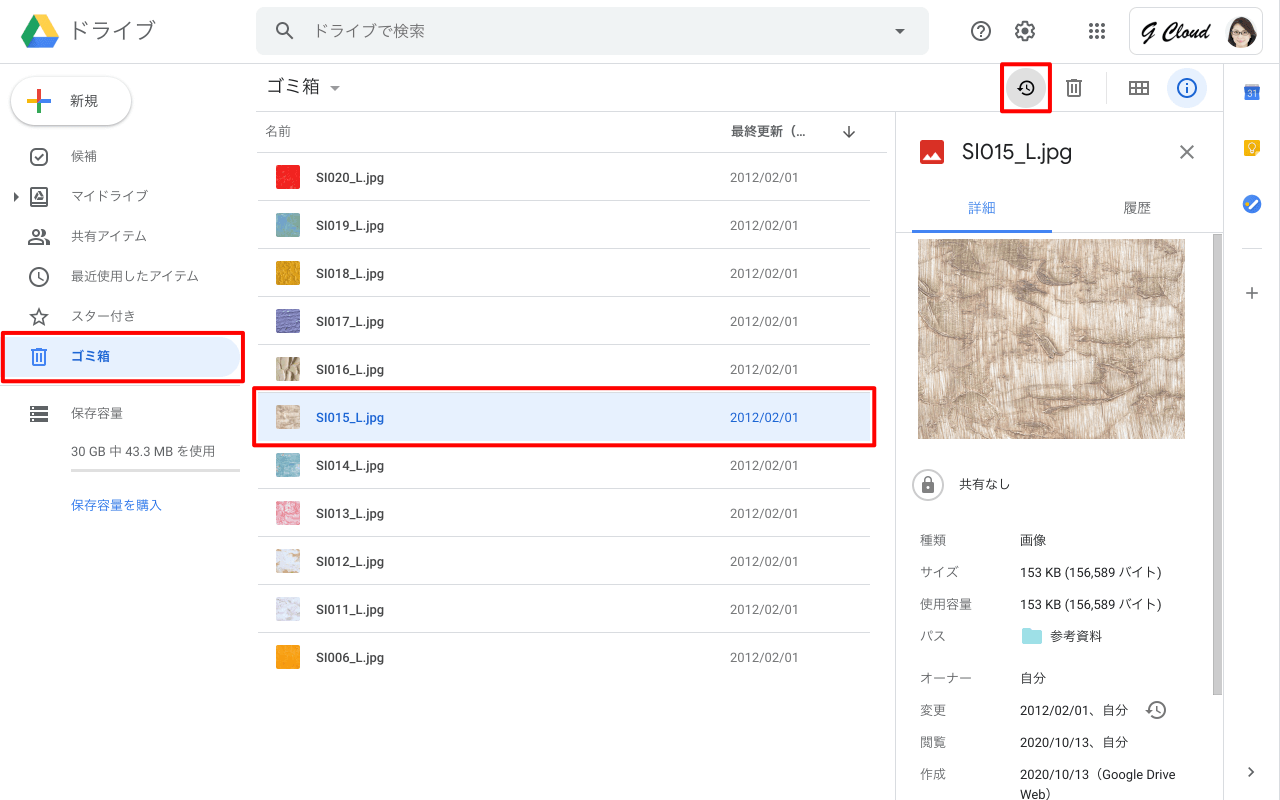The image size is (1280, 800).
Task: Select ゴミ箱 in the sidebar
Action: point(120,356)
